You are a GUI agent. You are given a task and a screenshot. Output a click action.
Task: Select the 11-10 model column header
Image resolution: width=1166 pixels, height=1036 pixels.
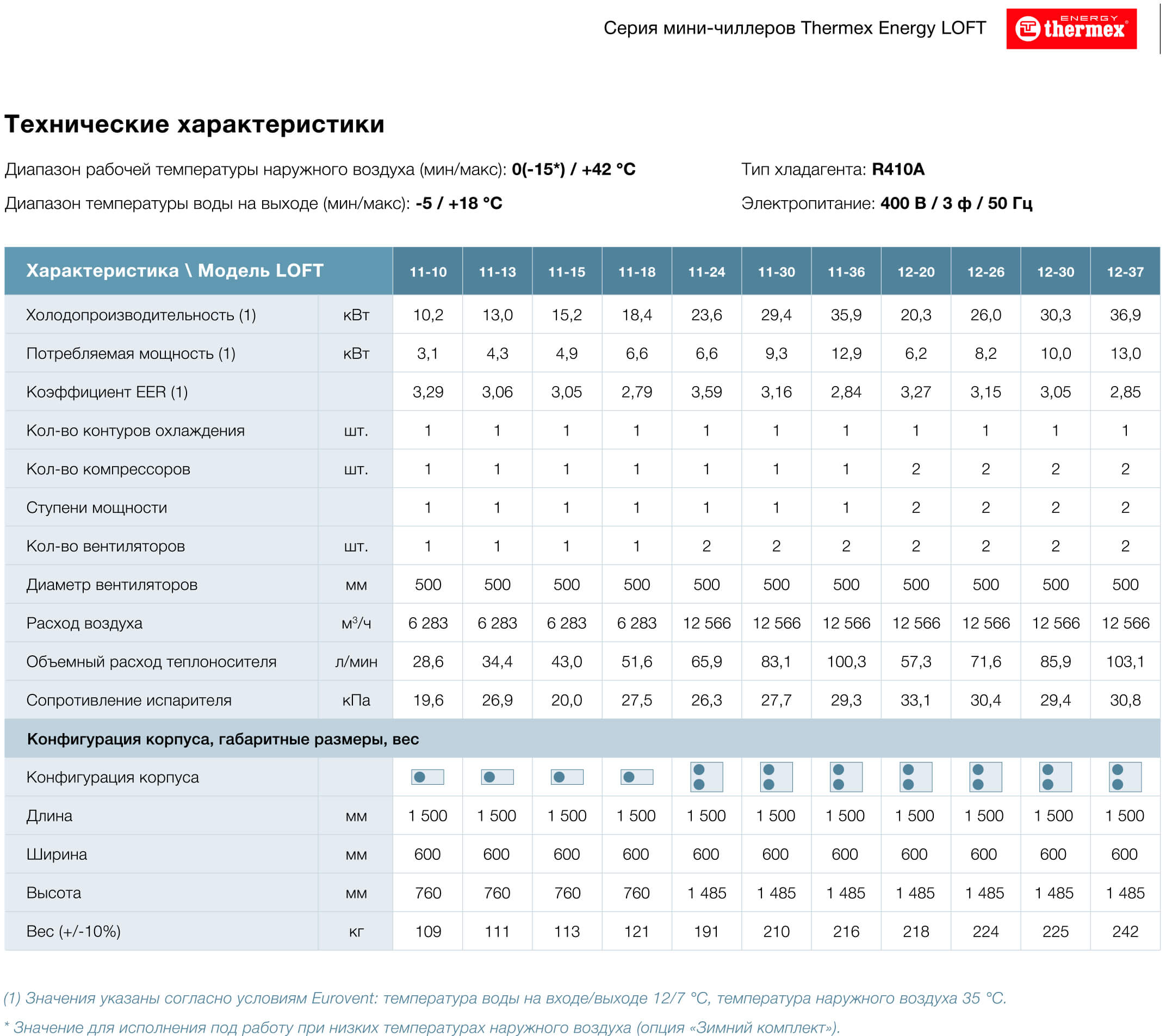tap(428, 271)
